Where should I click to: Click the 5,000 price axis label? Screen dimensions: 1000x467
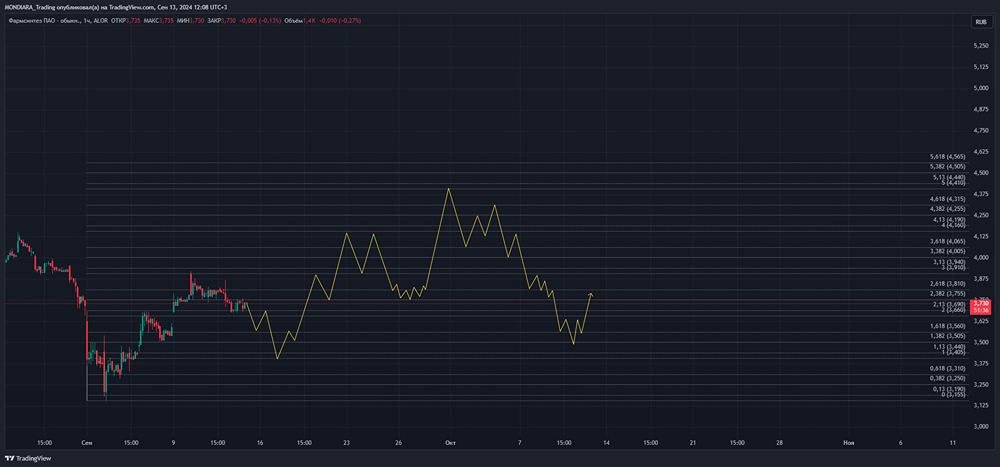click(981, 88)
